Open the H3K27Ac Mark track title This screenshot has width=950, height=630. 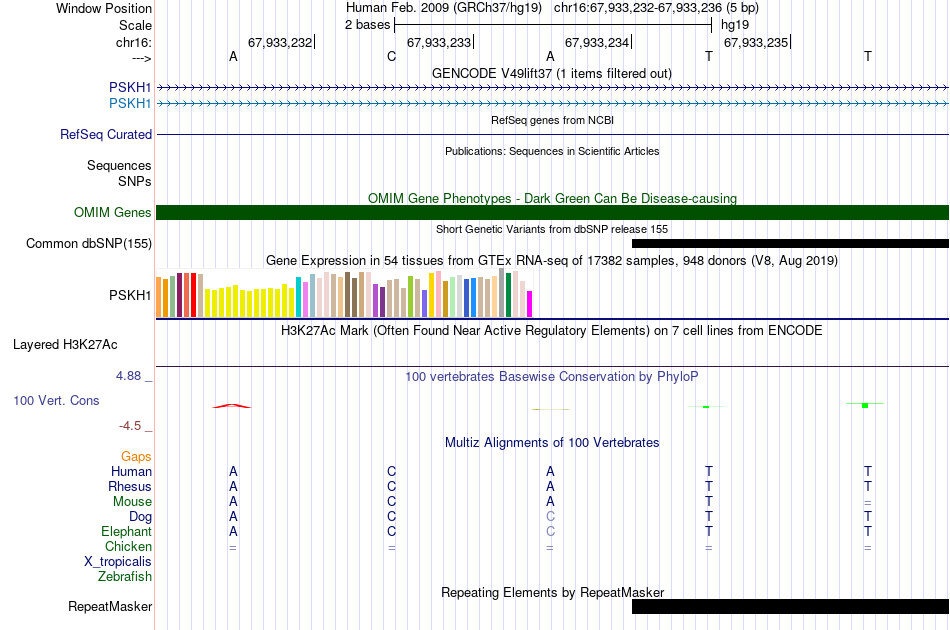(552, 330)
